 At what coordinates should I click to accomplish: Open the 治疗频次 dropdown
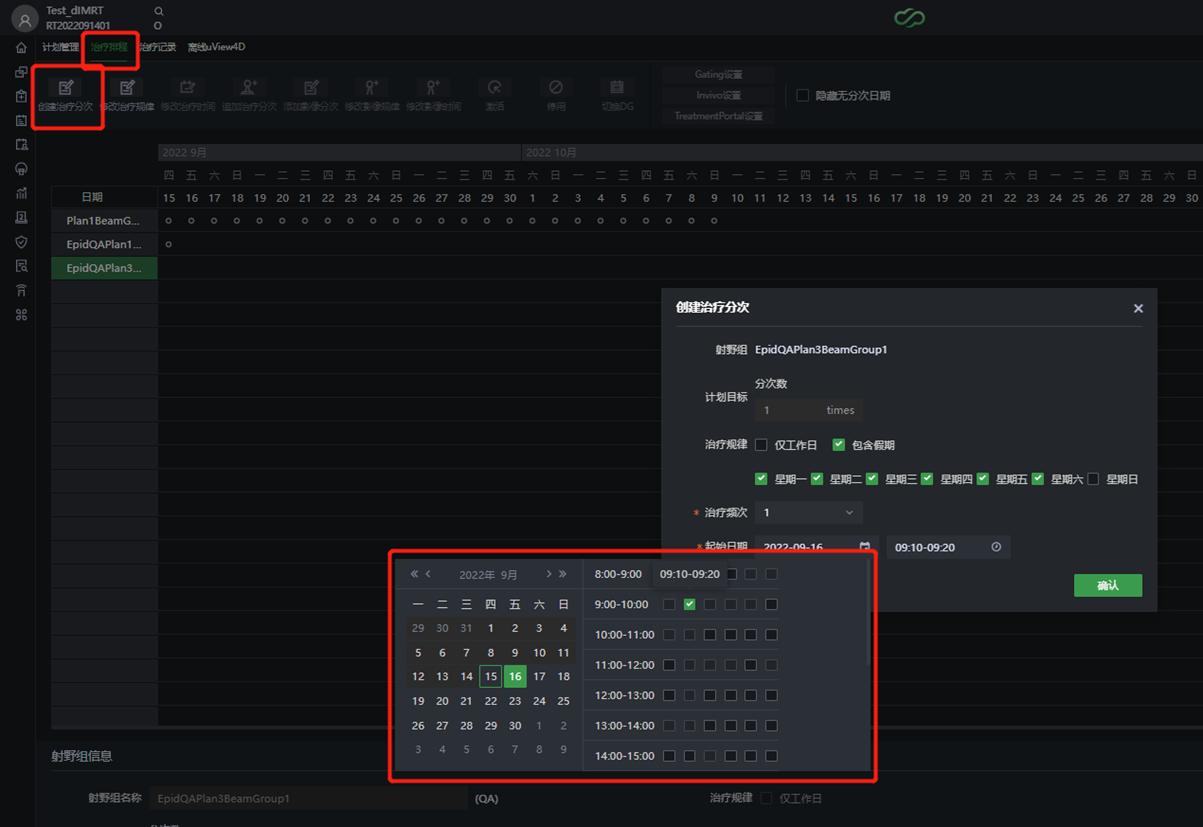point(809,513)
